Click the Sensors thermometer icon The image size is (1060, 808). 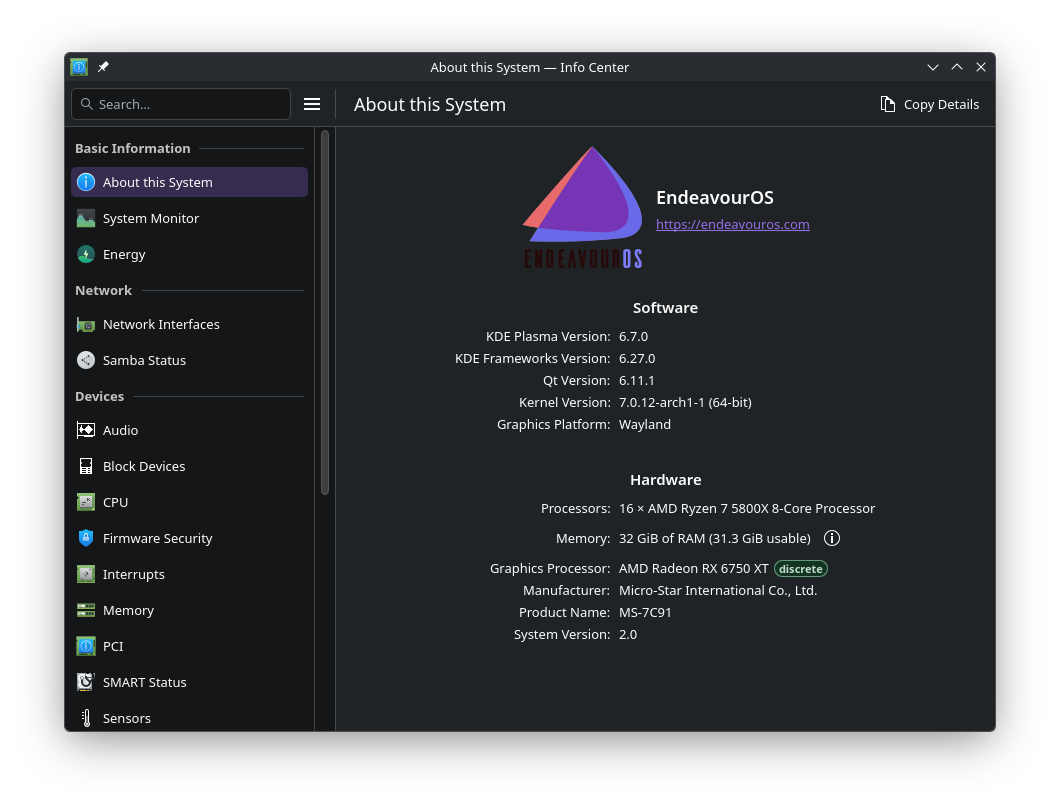point(86,718)
